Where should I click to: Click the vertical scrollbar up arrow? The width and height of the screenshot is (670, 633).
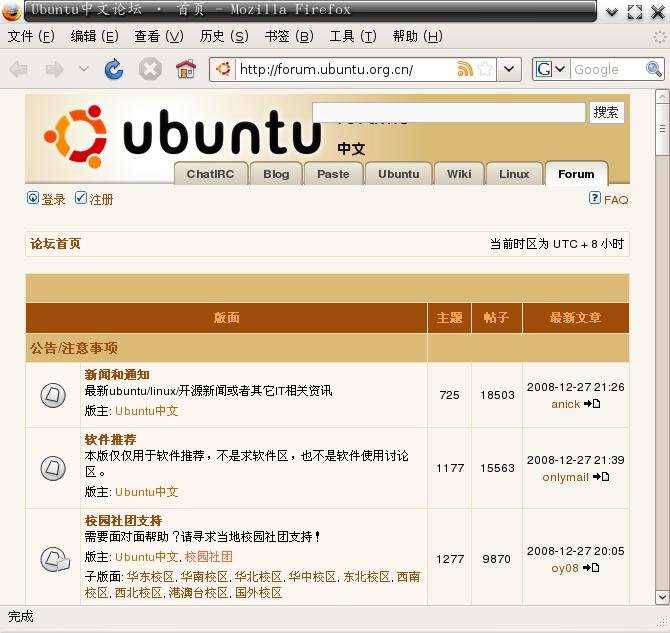click(x=662, y=97)
